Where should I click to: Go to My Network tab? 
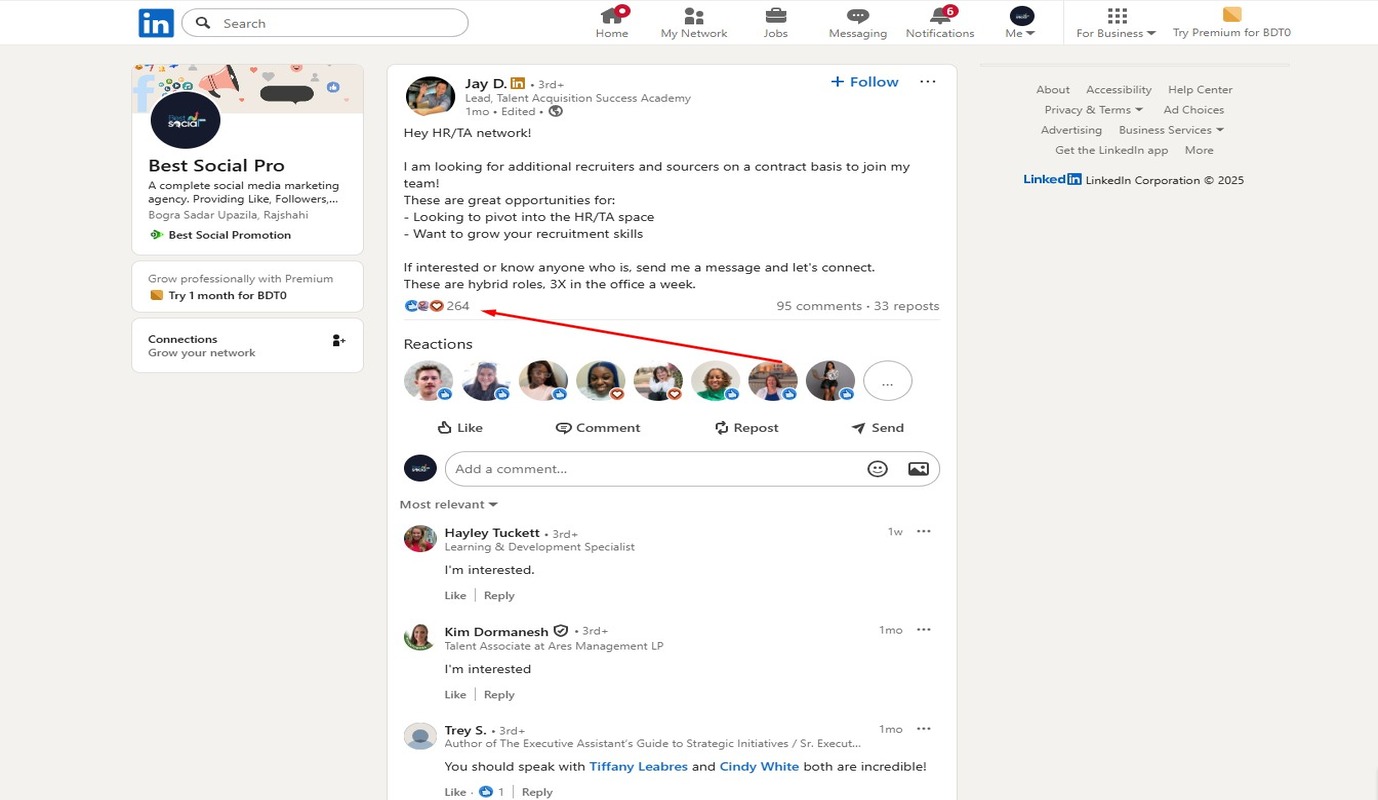click(694, 22)
